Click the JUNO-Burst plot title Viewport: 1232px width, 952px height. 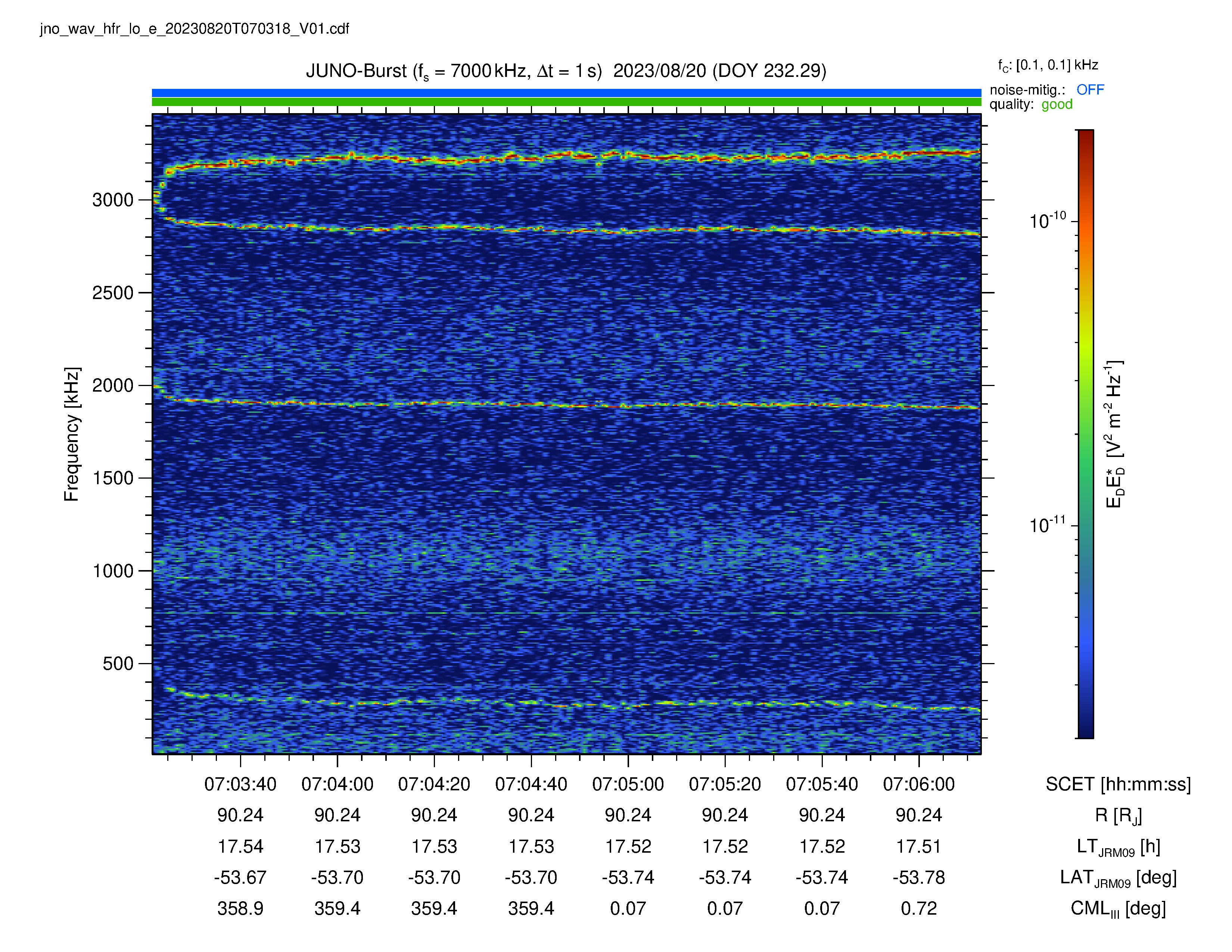(x=566, y=71)
